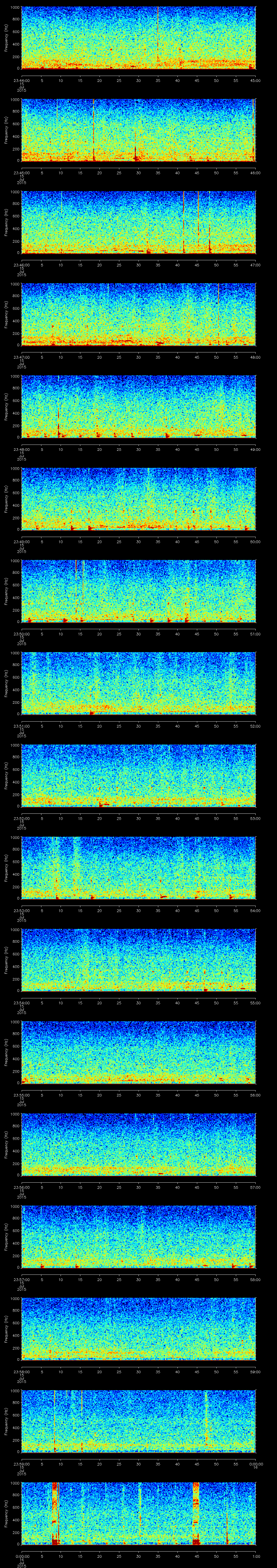
Task: Select the spectrogram plot beginning at 23:50:00
Action: point(138,592)
